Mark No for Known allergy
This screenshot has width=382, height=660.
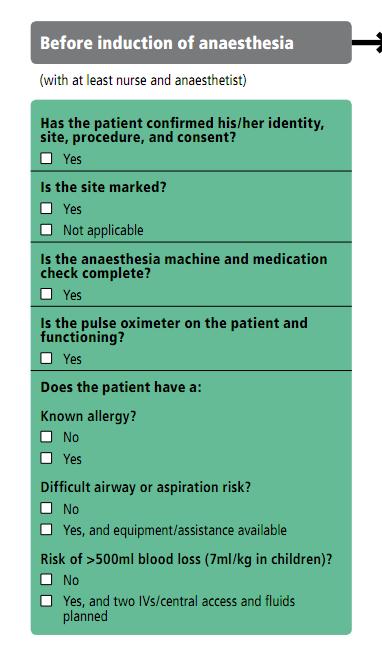tap(46, 436)
